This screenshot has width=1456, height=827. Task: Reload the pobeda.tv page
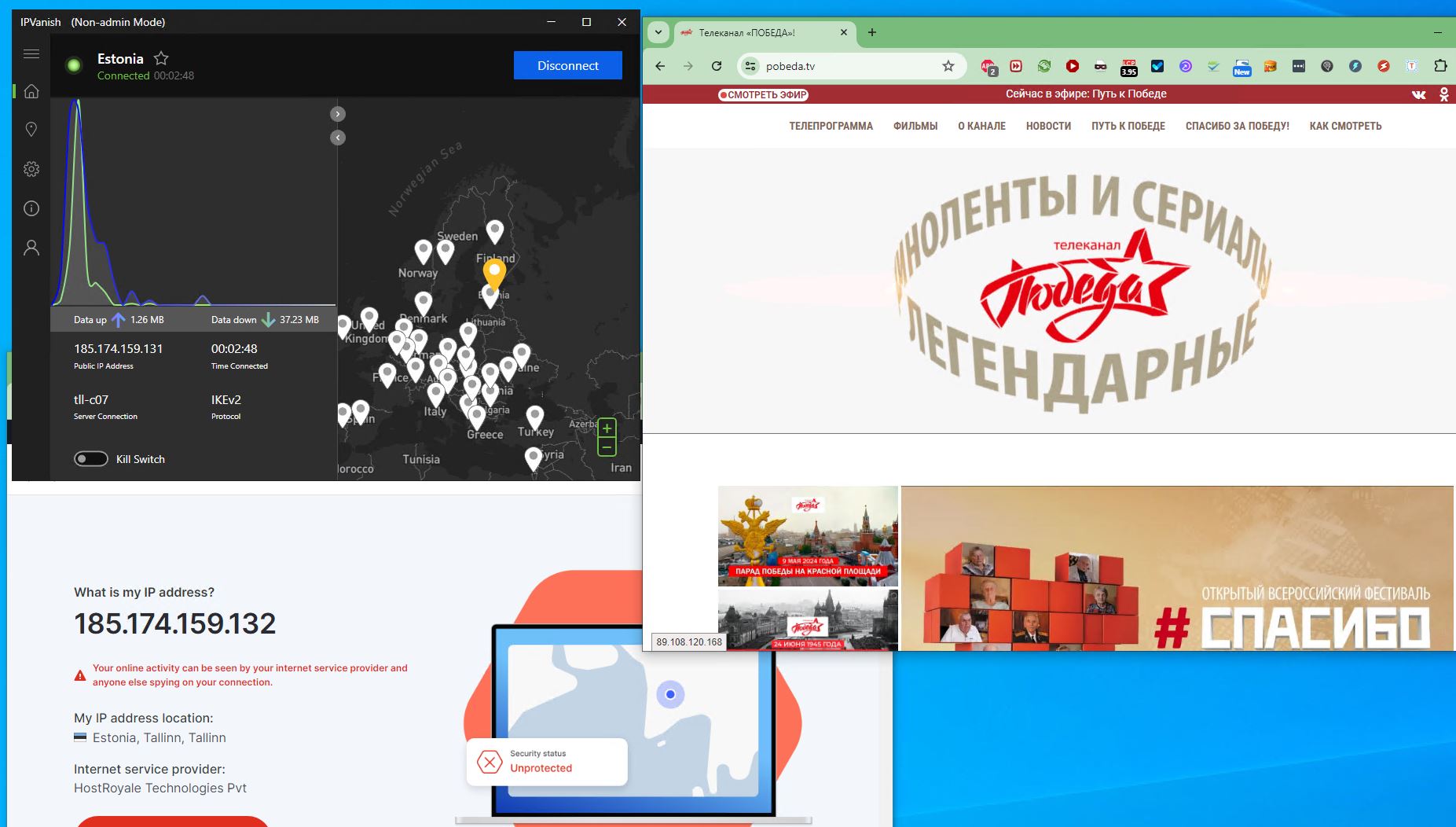(717, 66)
